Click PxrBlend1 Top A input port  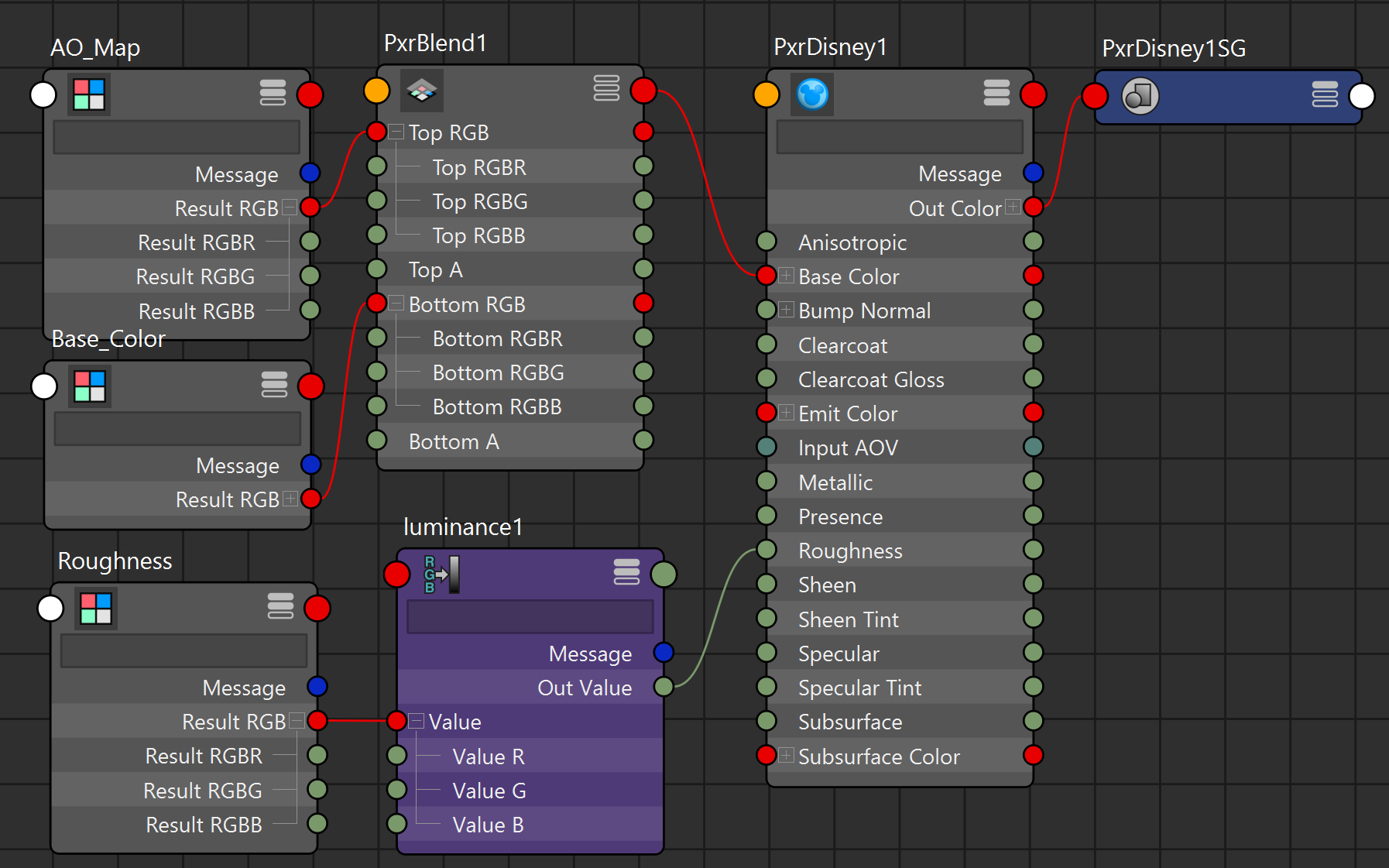[377, 269]
